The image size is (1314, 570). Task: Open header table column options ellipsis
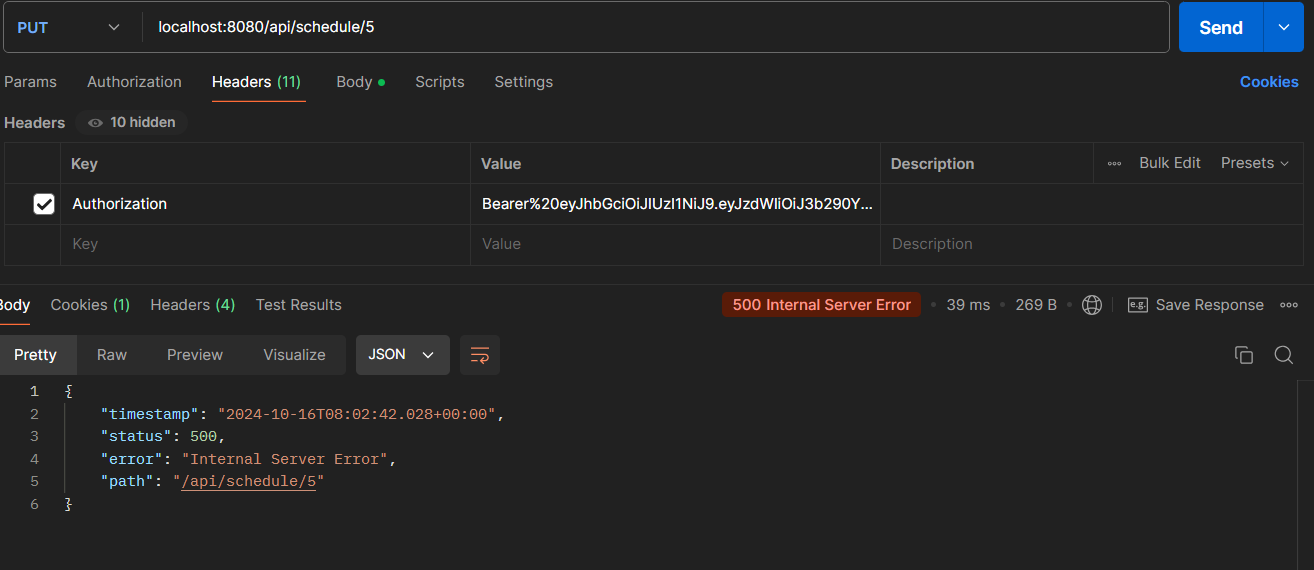click(1114, 163)
